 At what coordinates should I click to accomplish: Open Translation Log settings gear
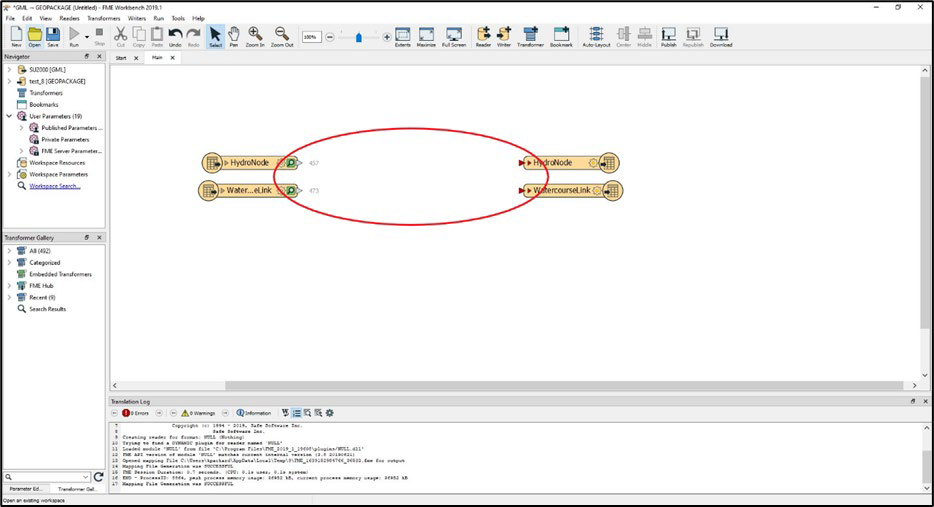pos(330,413)
